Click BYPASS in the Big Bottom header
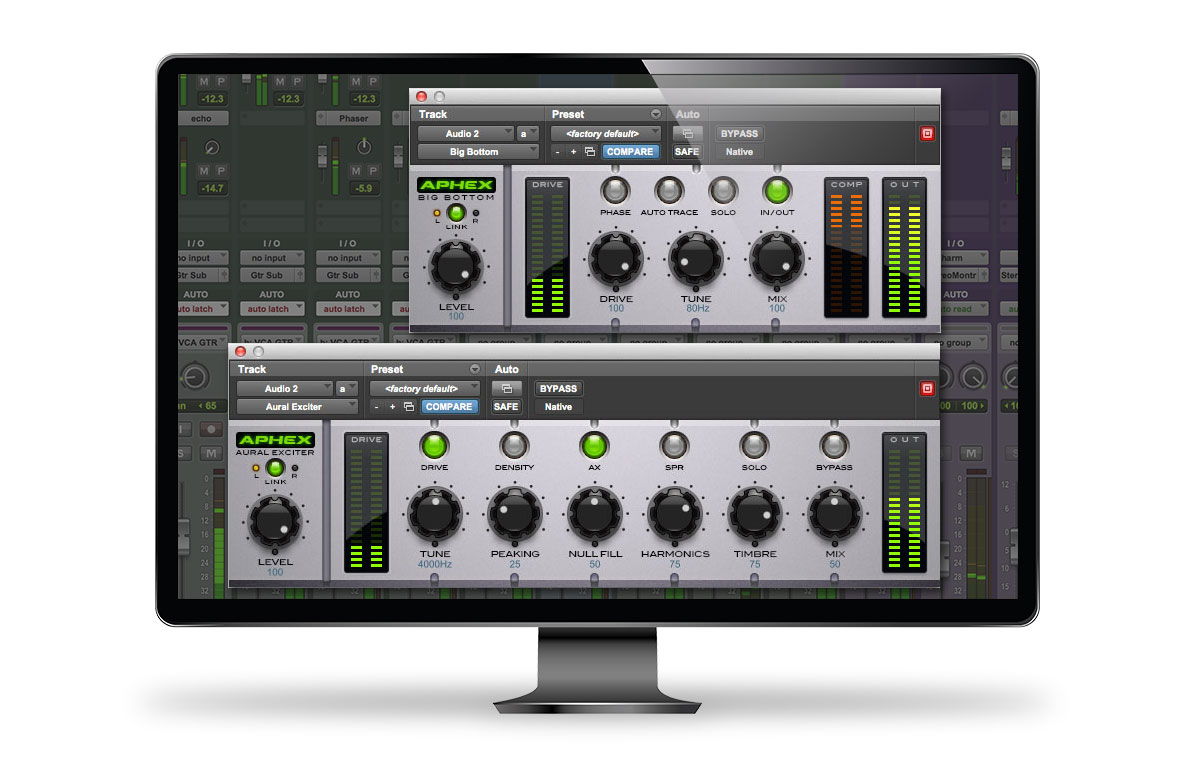 tap(739, 132)
